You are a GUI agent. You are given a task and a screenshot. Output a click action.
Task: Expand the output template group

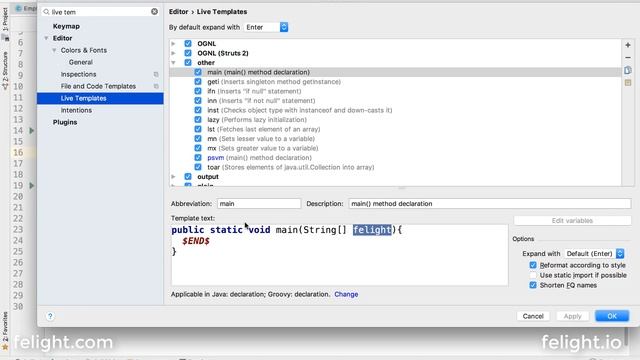173,177
